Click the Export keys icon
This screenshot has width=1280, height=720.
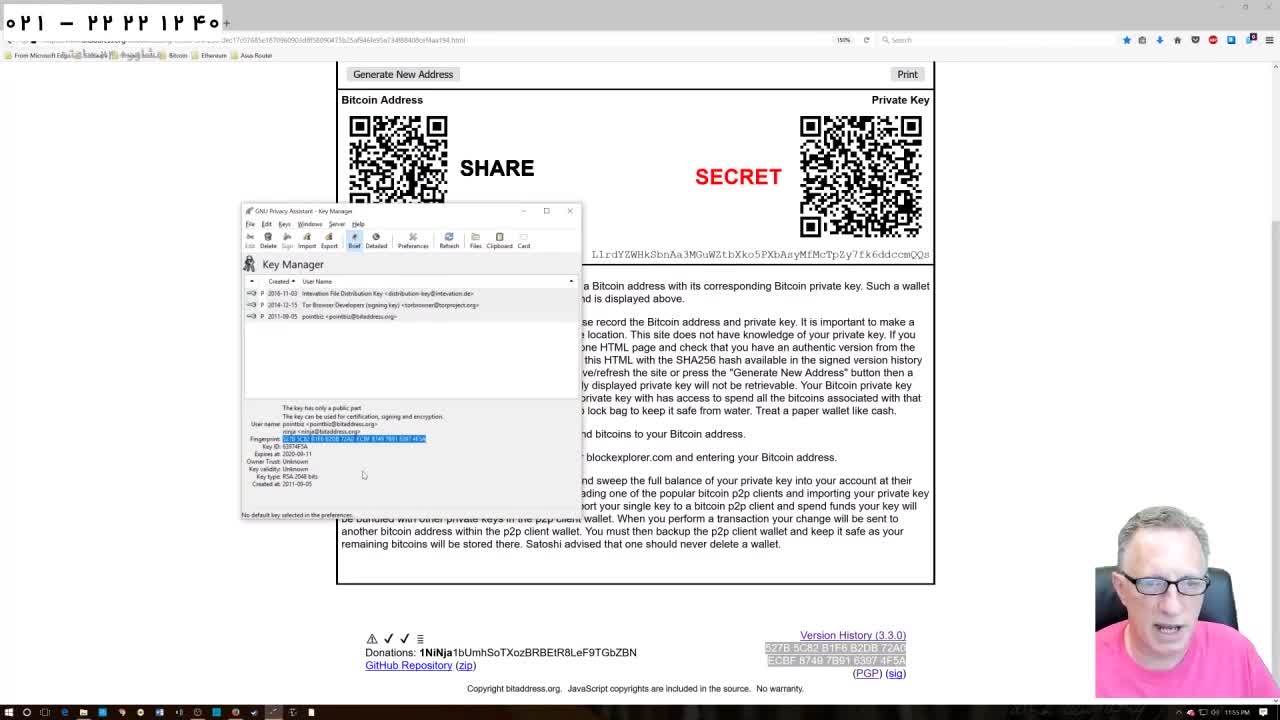tap(329, 240)
